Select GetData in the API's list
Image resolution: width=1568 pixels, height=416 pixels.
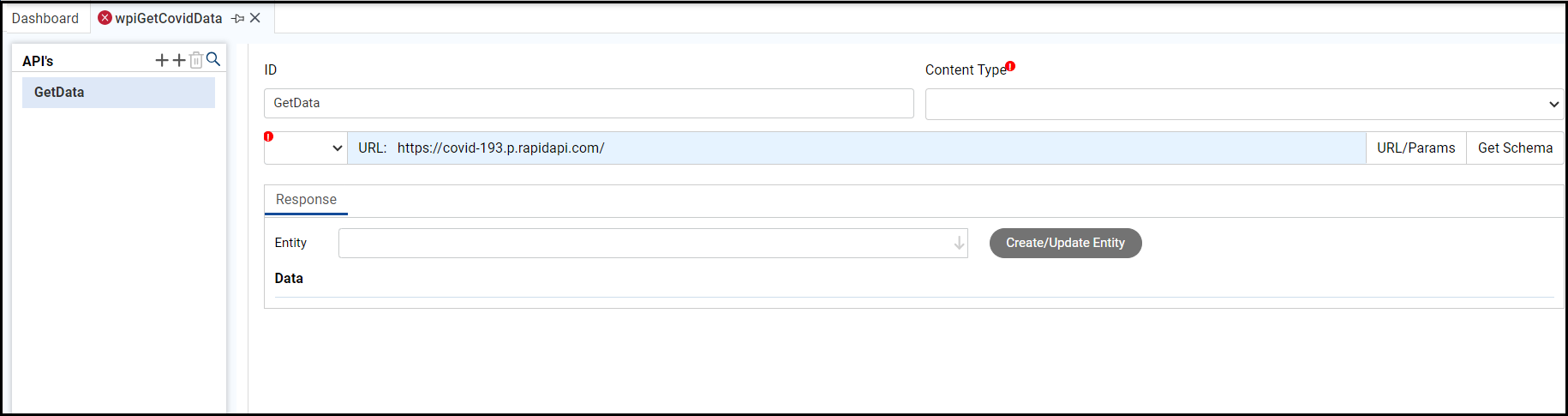(118, 93)
